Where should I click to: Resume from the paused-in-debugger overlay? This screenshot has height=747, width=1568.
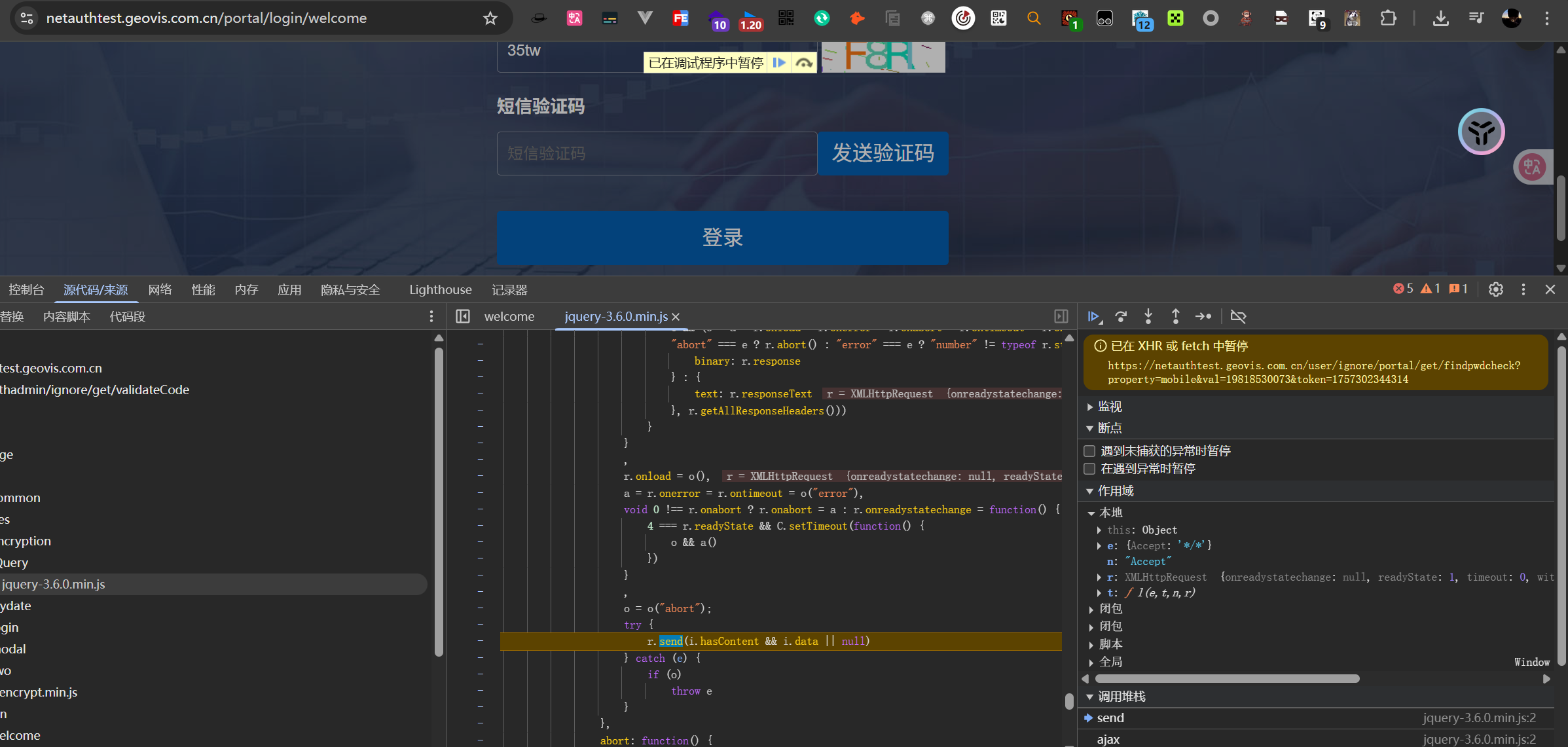click(779, 63)
